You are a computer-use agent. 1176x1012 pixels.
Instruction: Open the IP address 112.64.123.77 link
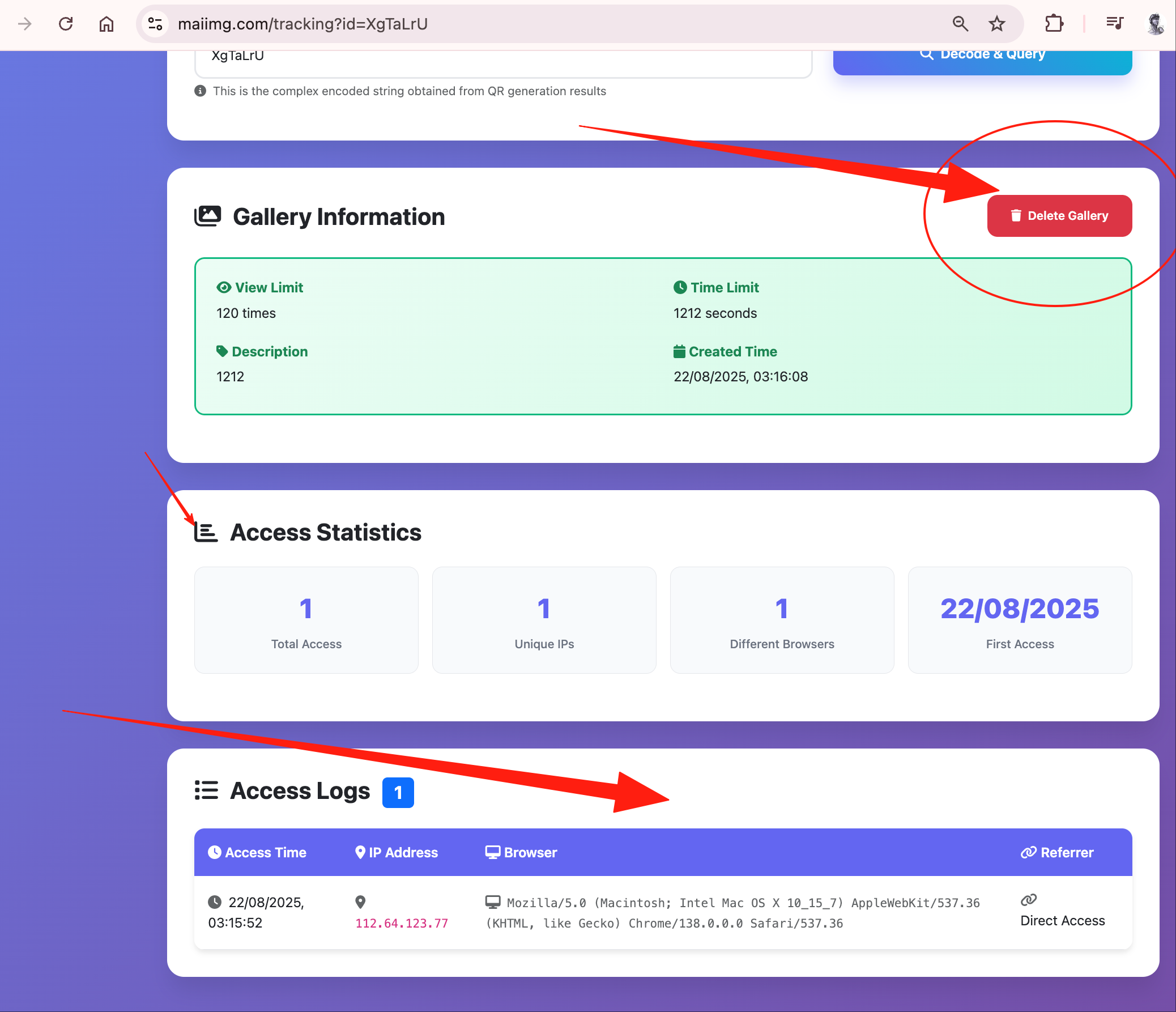tap(400, 923)
